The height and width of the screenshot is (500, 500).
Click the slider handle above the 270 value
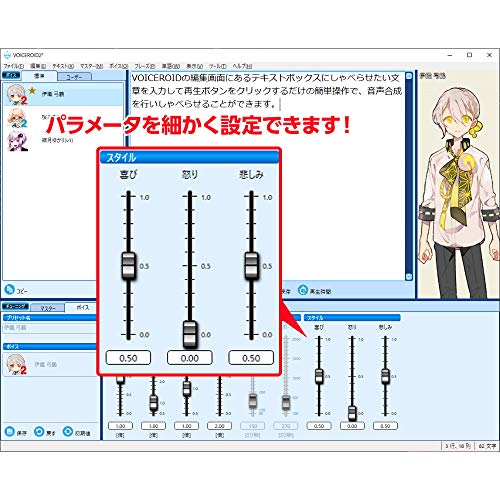pyautogui.click(x=286, y=402)
